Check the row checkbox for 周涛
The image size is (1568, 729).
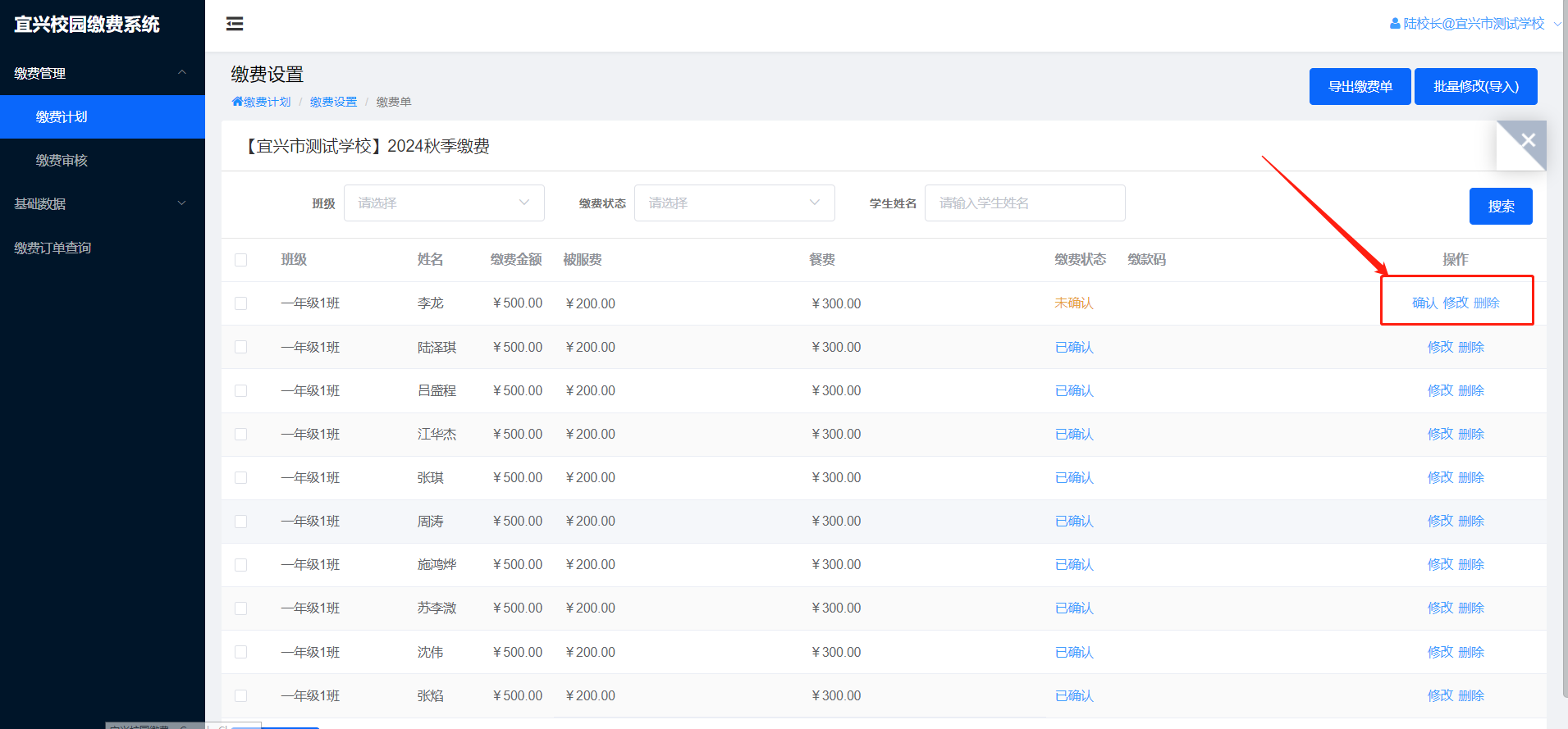pos(240,521)
